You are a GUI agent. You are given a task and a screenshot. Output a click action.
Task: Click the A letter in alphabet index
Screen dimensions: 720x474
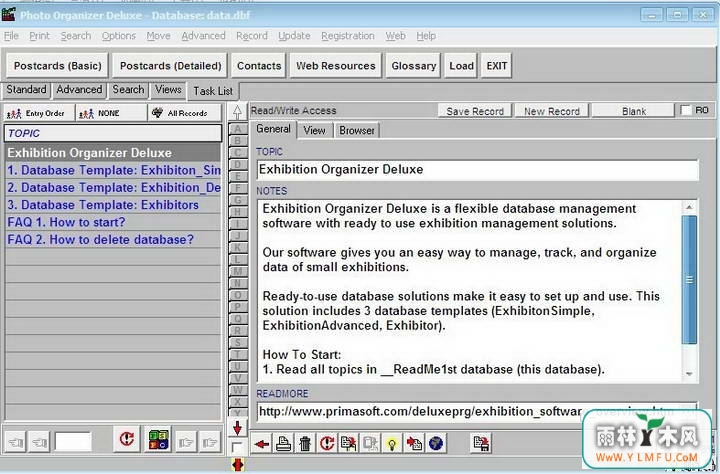point(237,129)
